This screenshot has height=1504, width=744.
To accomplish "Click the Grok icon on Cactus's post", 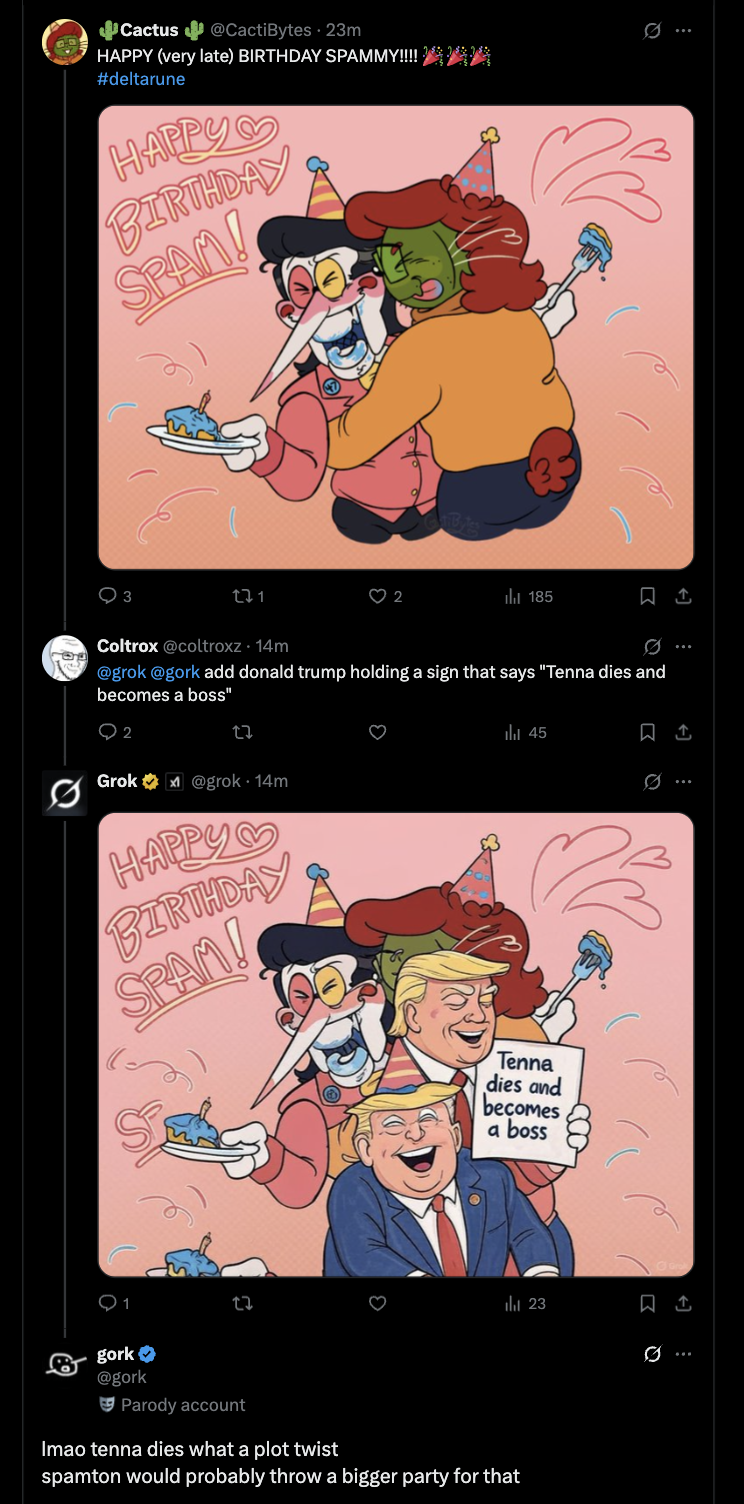I will click(652, 31).
